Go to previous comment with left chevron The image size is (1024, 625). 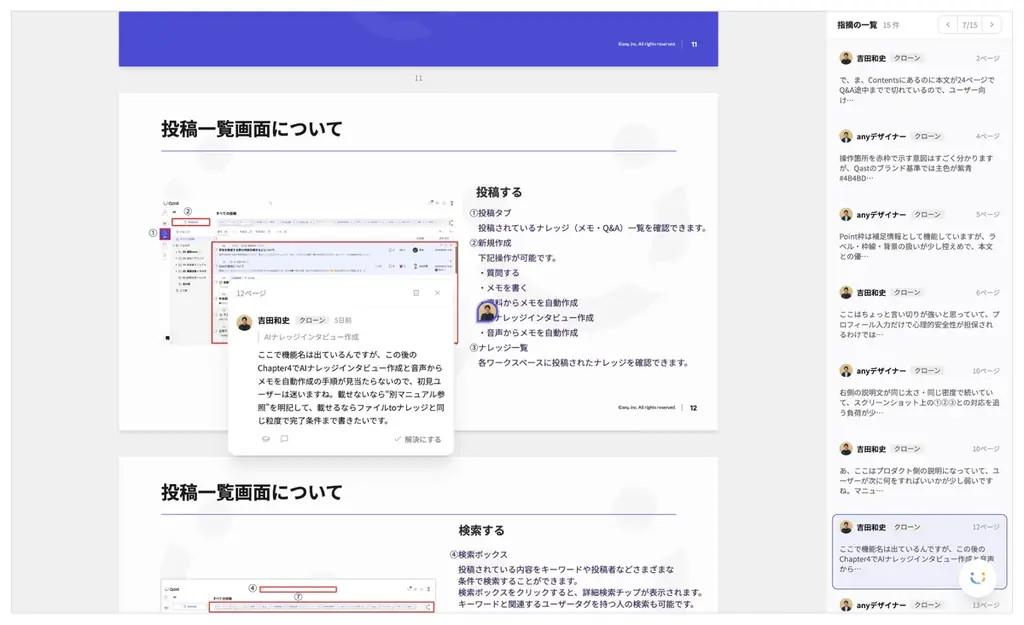[948, 25]
